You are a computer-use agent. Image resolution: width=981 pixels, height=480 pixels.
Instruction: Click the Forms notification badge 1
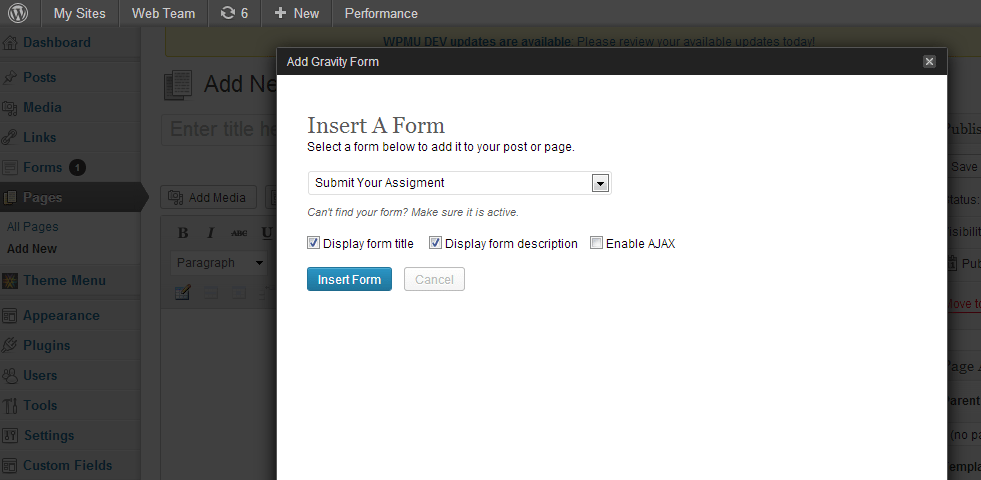pyautogui.click(x=77, y=168)
